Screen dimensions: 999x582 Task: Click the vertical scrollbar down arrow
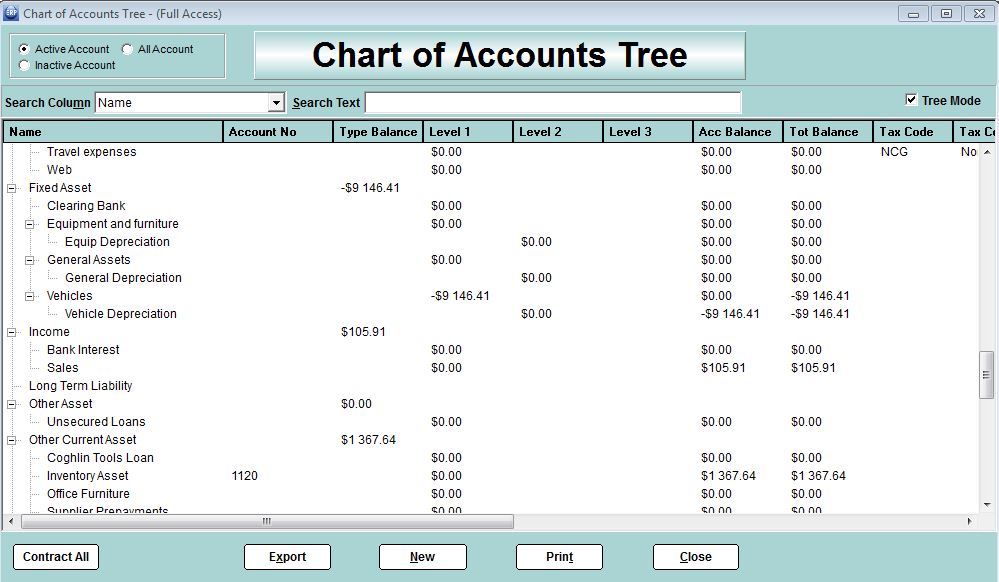click(987, 506)
